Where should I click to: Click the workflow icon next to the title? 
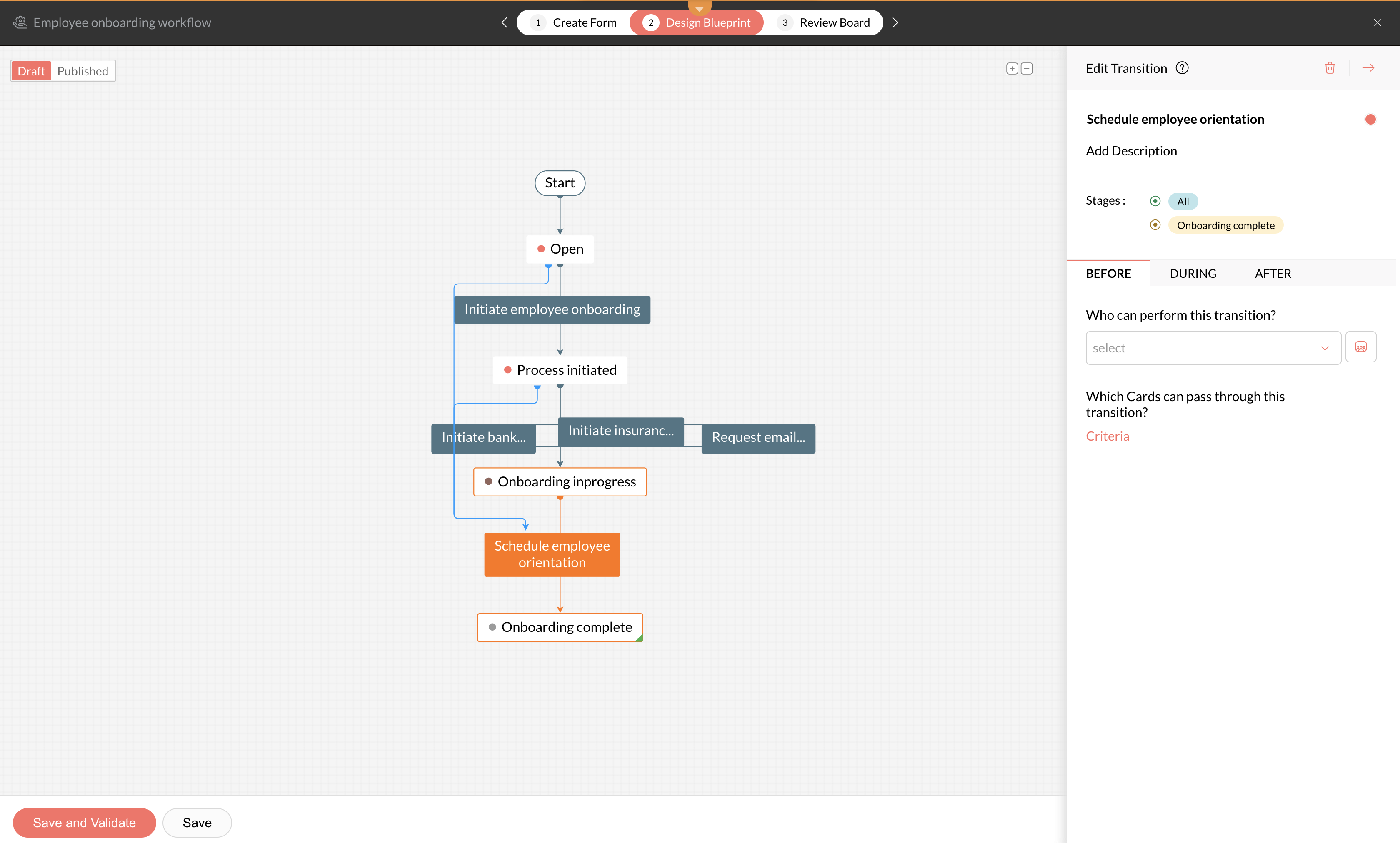coord(20,22)
